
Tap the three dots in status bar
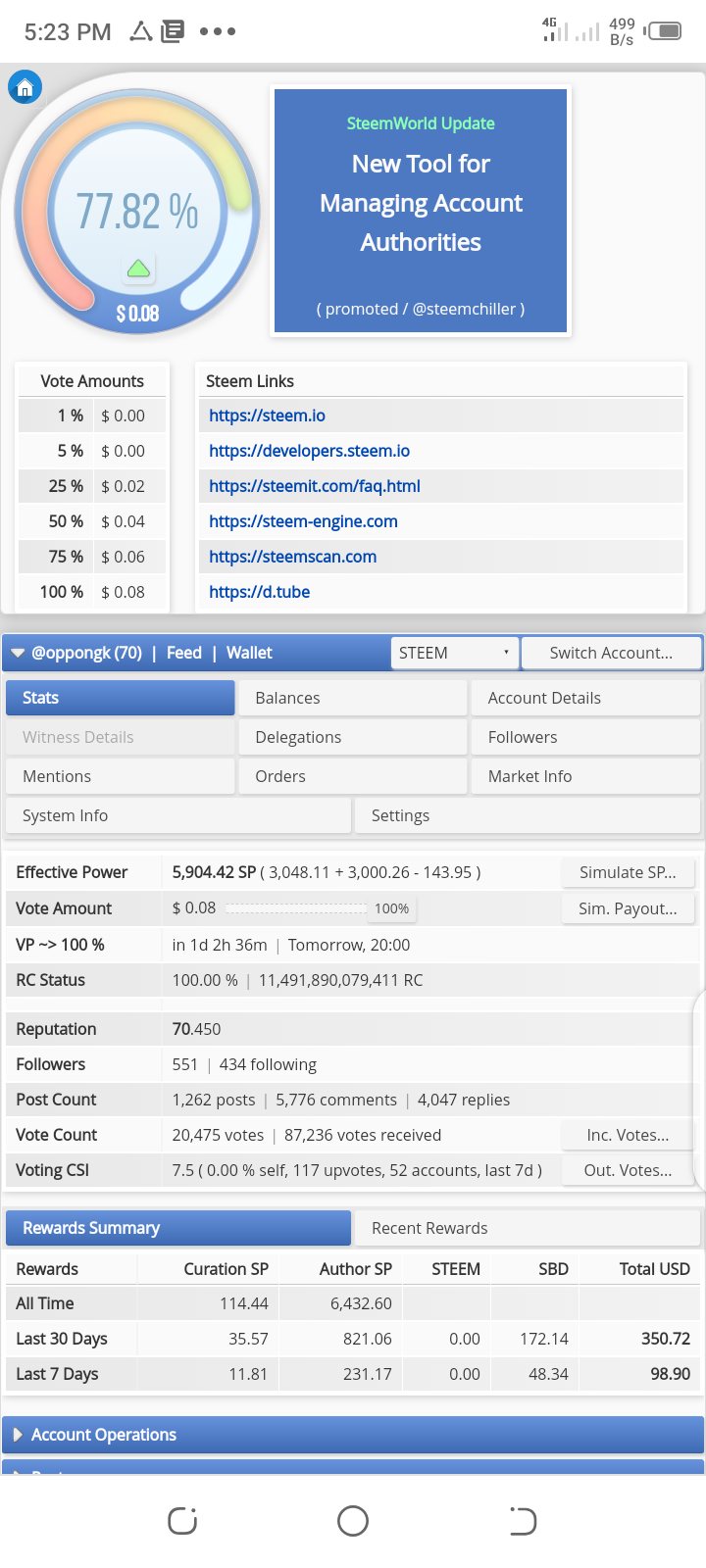pyautogui.click(x=217, y=31)
